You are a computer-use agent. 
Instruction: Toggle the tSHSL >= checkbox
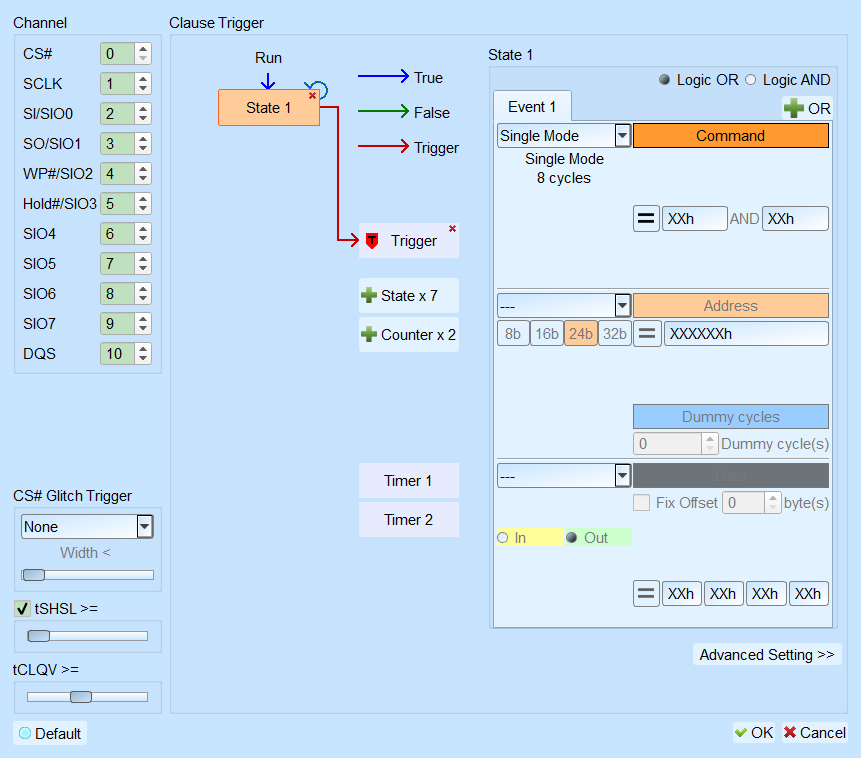[22, 609]
